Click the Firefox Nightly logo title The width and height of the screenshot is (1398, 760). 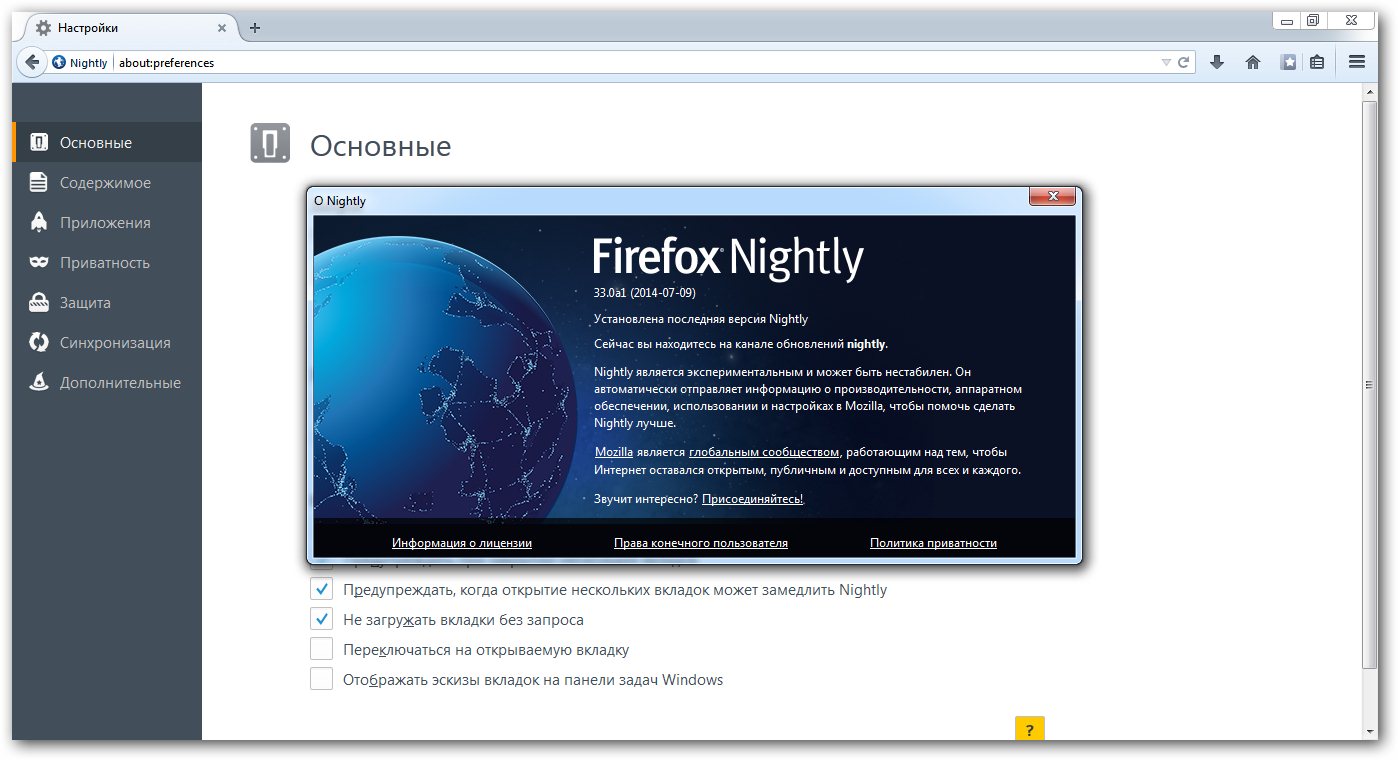(728, 257)
